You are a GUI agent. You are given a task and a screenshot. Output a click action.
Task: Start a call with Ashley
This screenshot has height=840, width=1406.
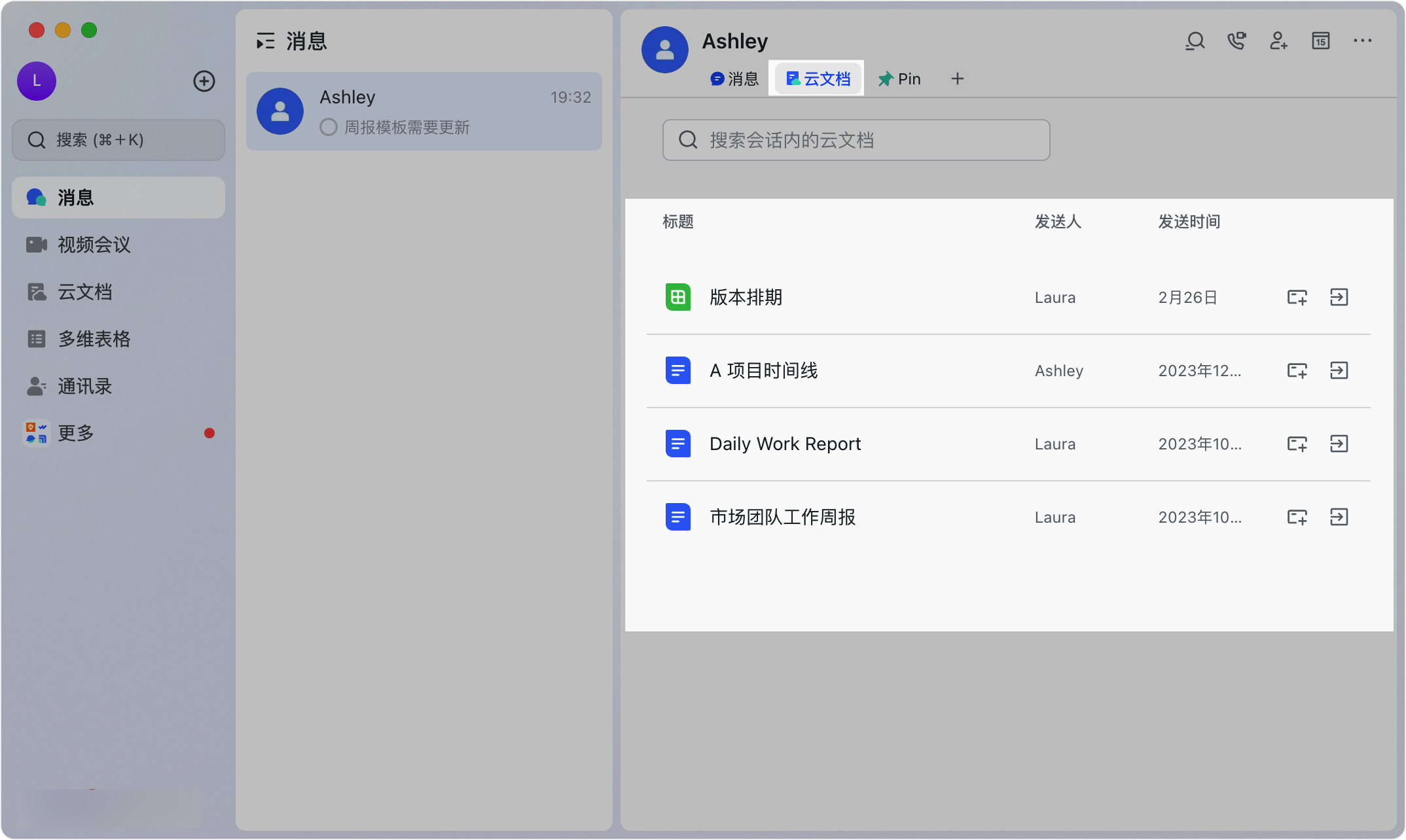pos(1236,41)
